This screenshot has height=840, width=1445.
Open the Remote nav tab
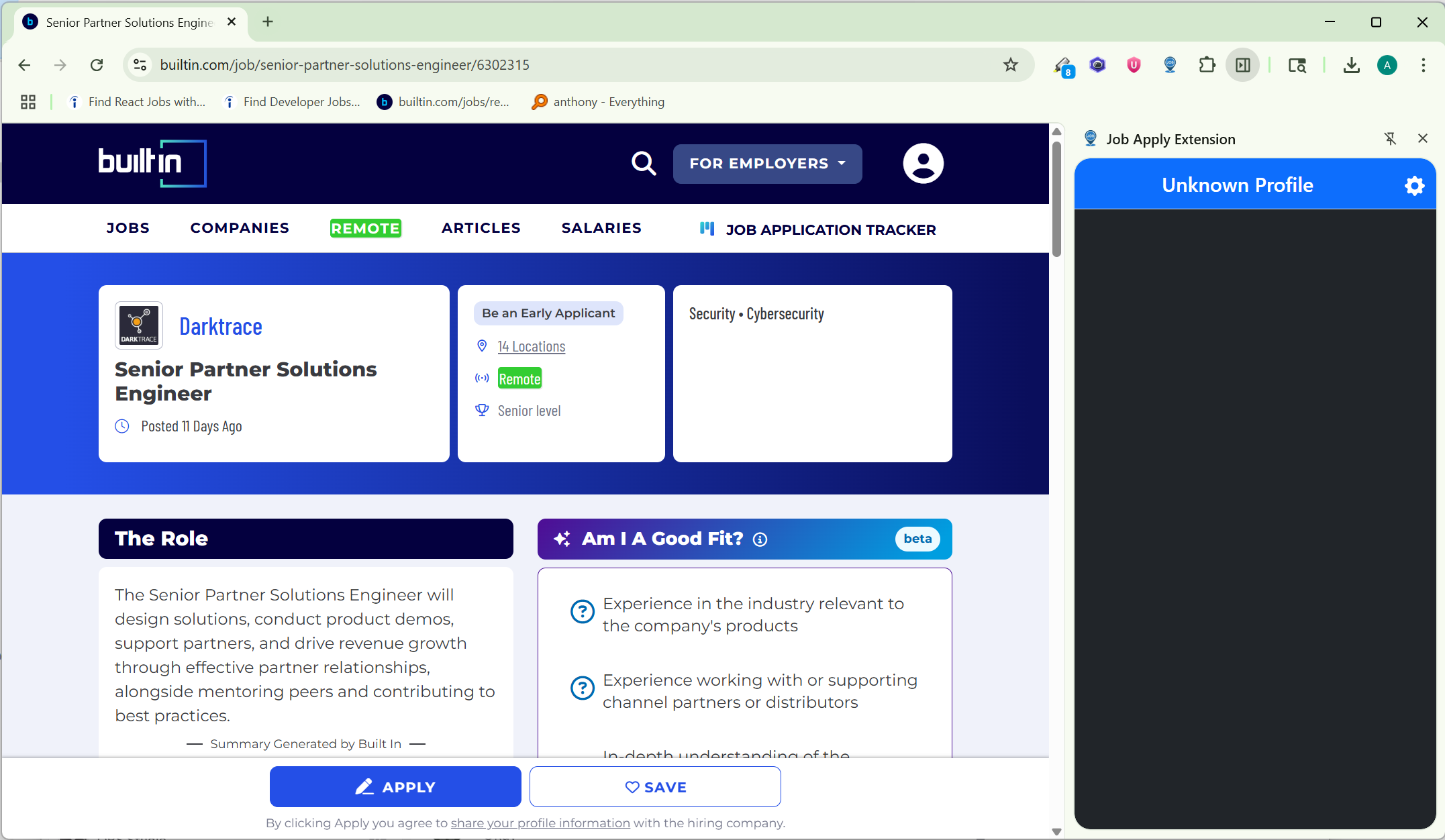coord(365,228)
